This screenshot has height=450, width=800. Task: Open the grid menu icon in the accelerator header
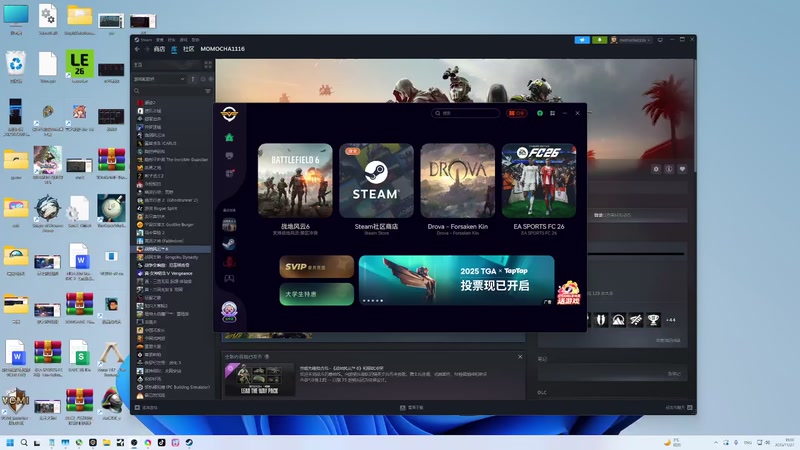[x=552, y=113]
